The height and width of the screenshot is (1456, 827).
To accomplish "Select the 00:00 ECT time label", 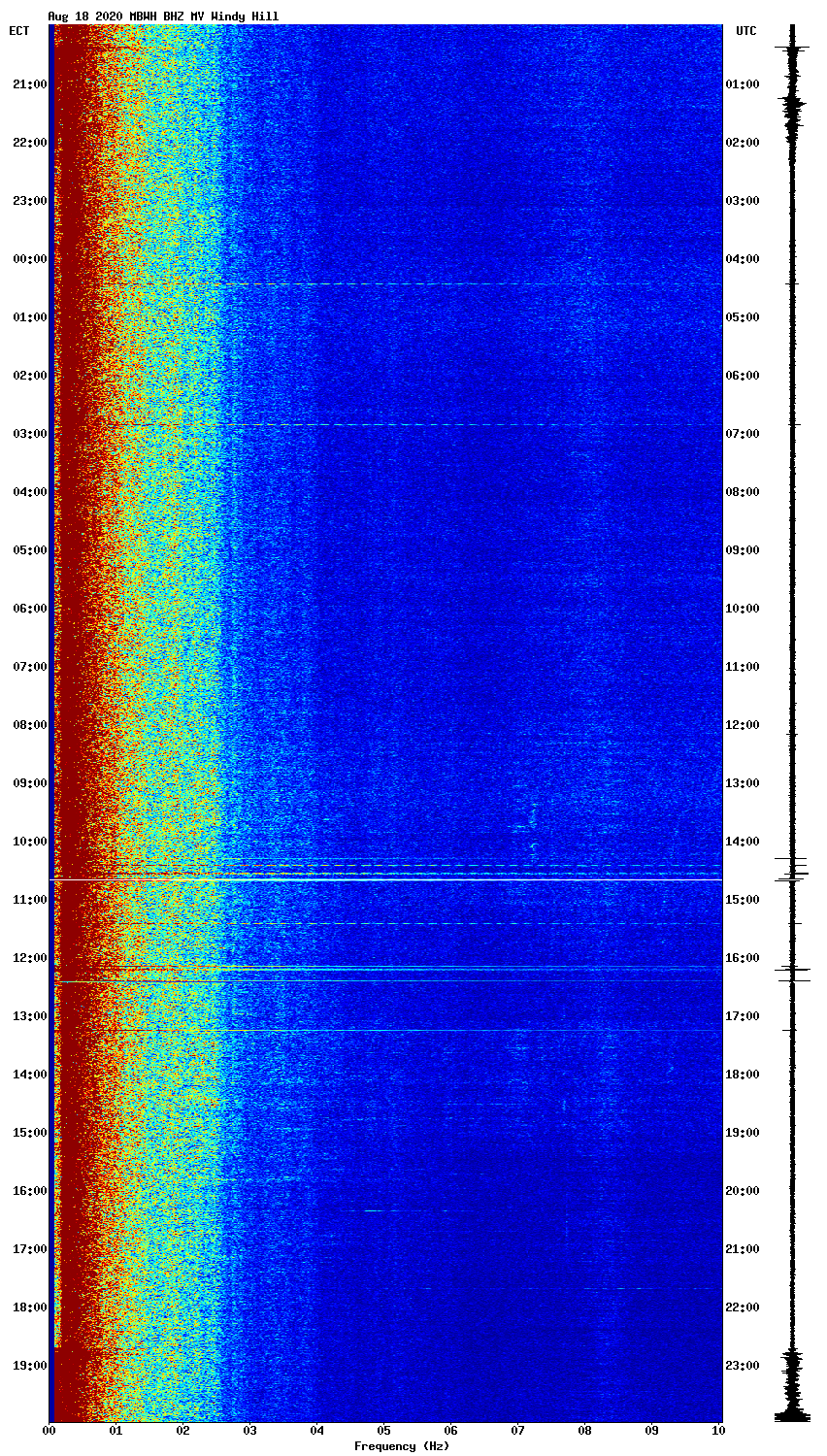I will [30, 259].
